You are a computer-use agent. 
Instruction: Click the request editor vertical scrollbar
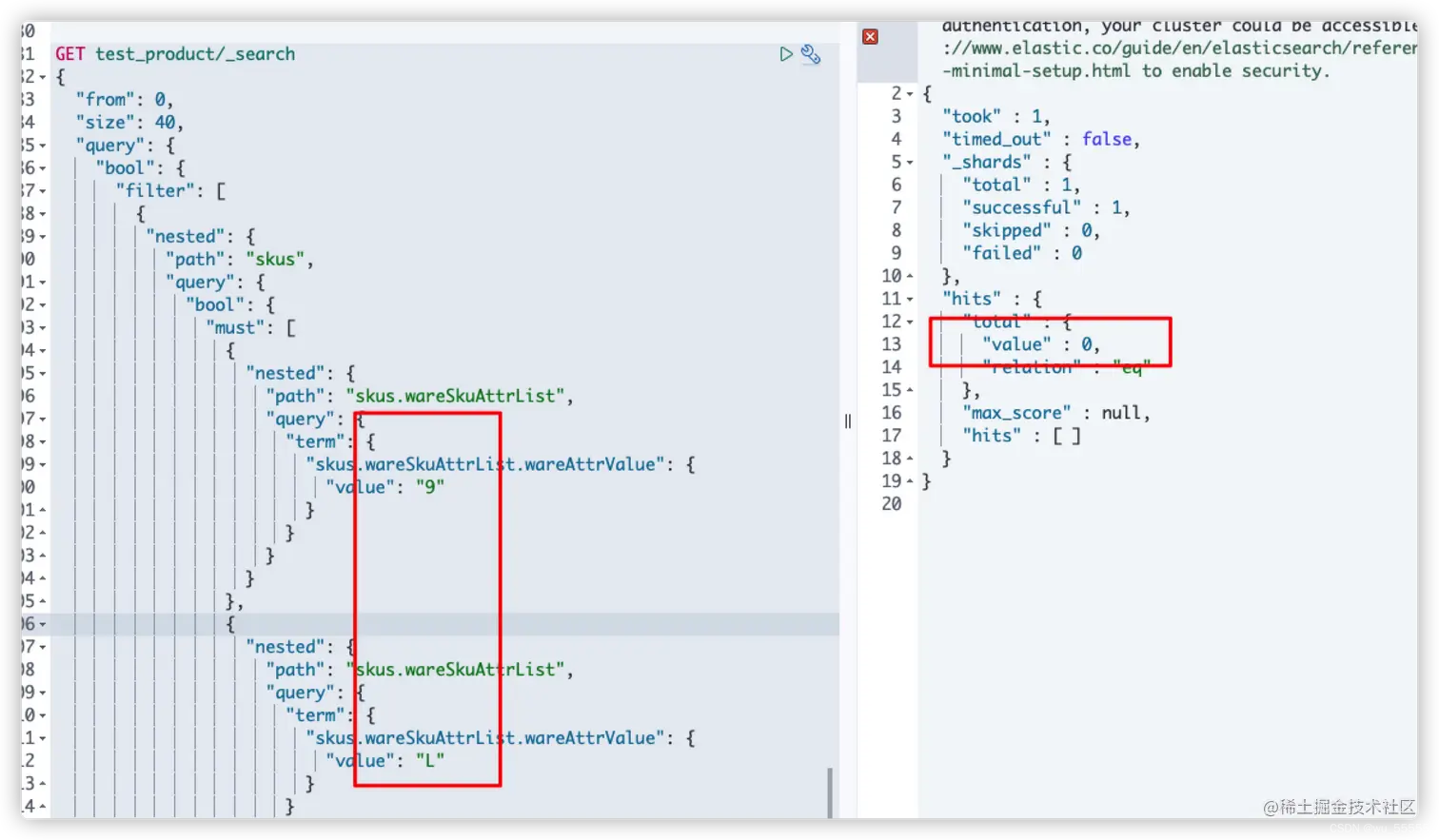pos(830,791)
